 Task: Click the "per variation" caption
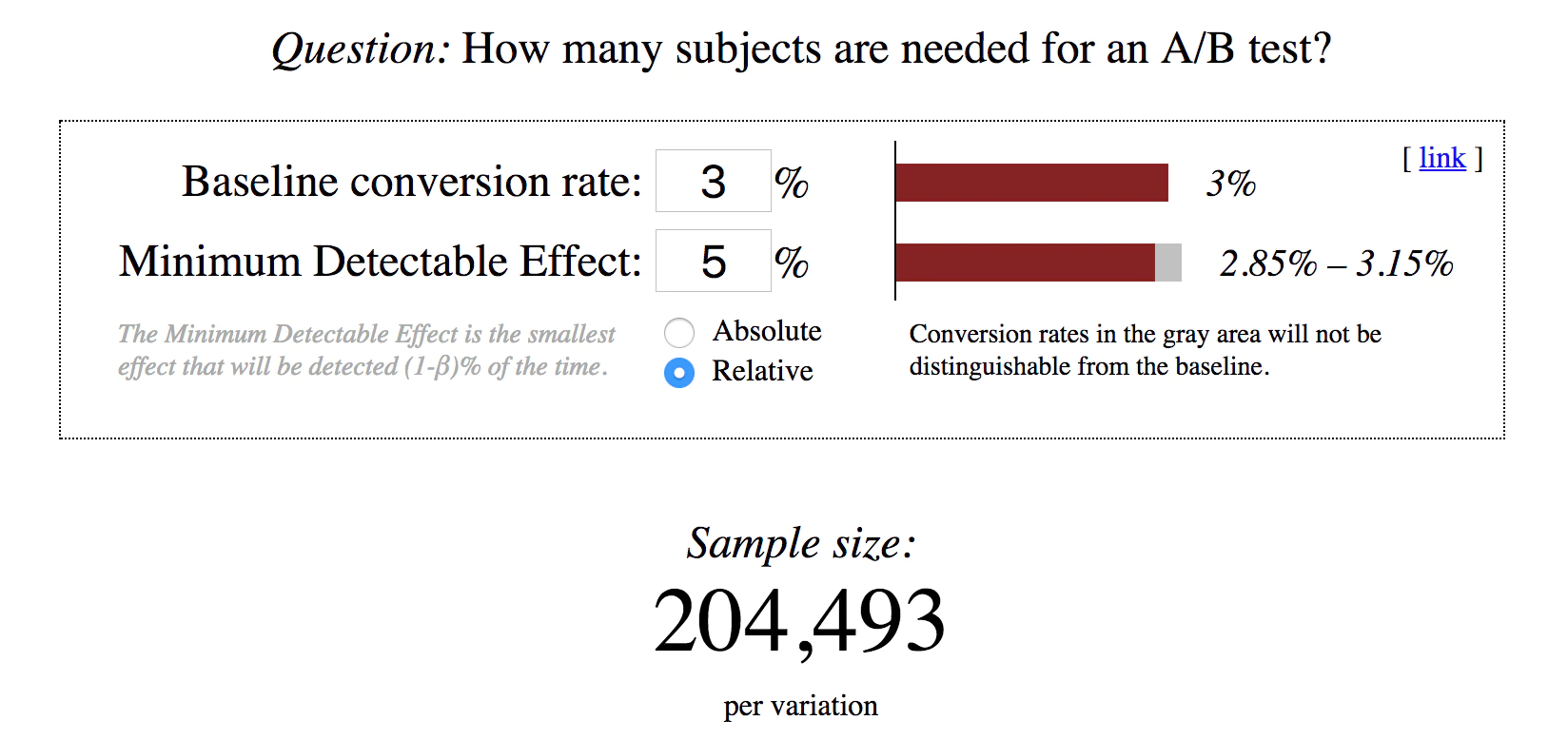click(x=800, y=706)
